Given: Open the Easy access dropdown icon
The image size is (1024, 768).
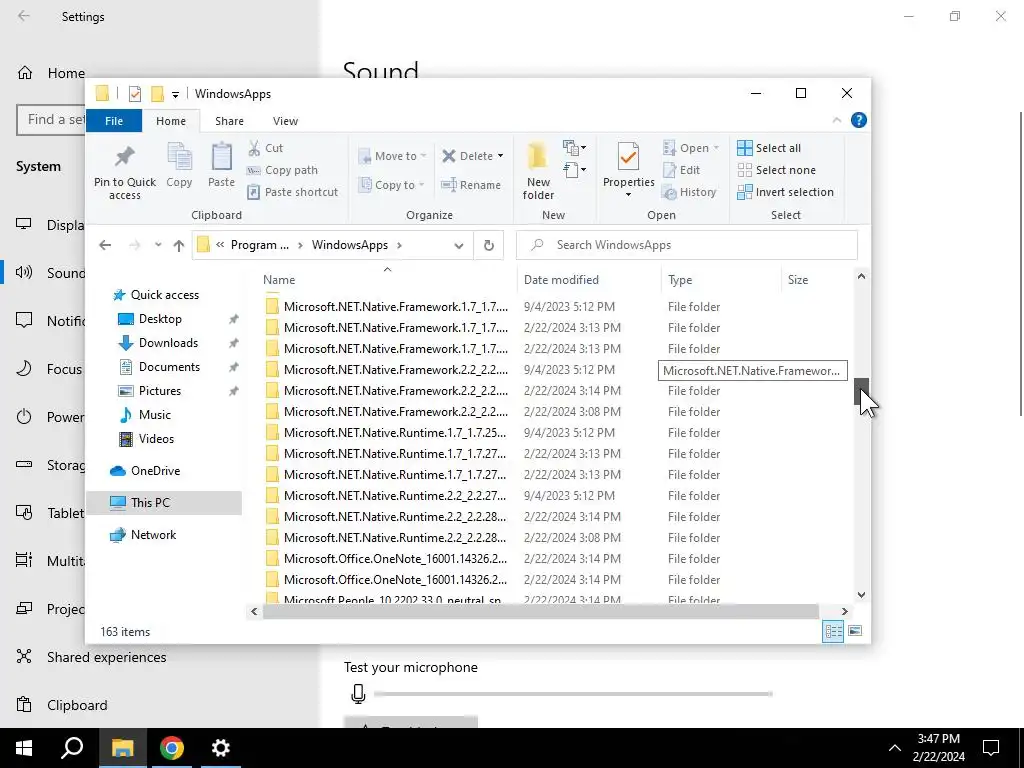Looking at the screenshot, I should pyautogui.click(x=574, y=170).
